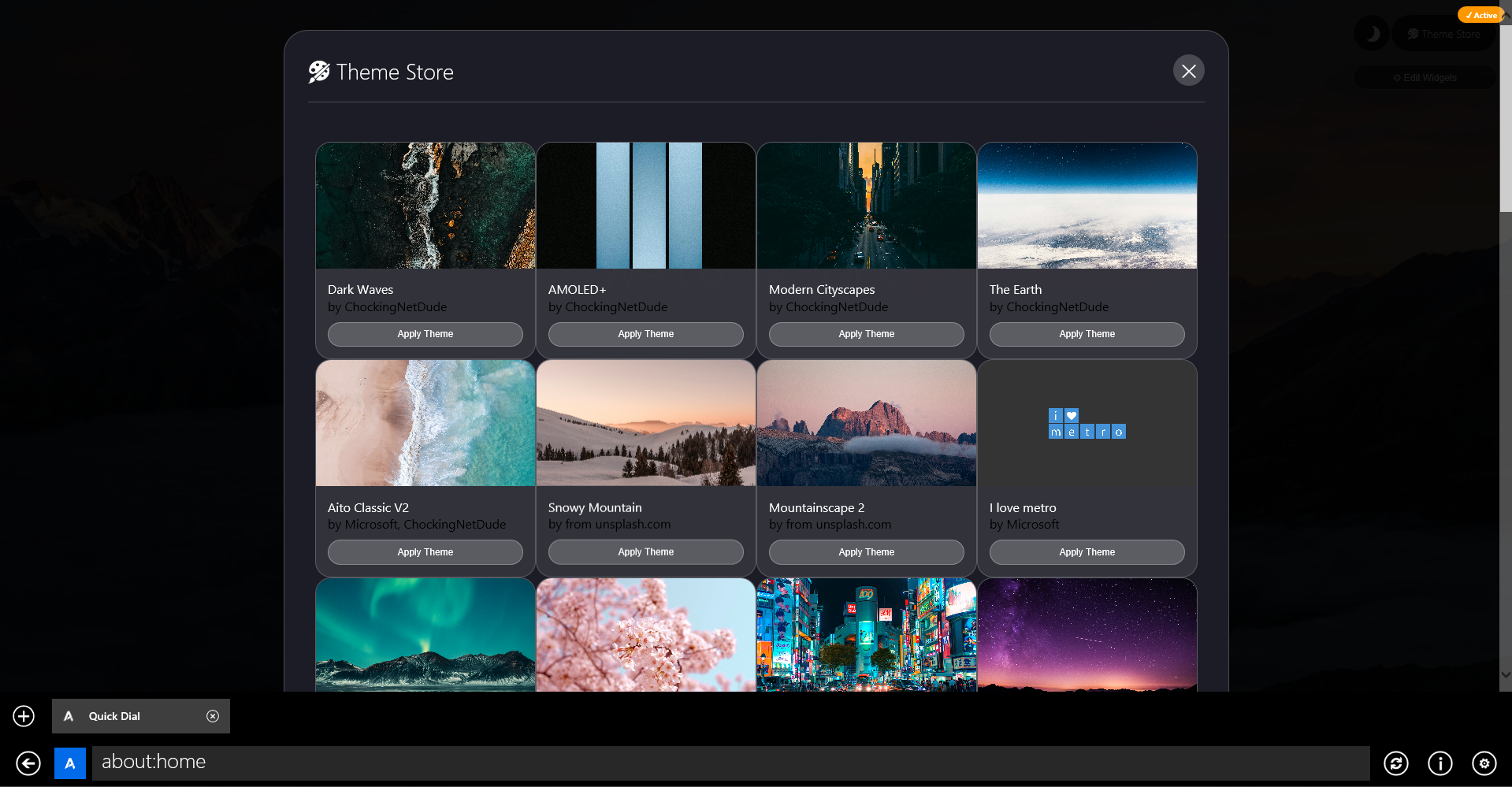Viewport: 1512px width, 787px height.
Task: Apply The Earth theme
Action: click(1087, 334)
